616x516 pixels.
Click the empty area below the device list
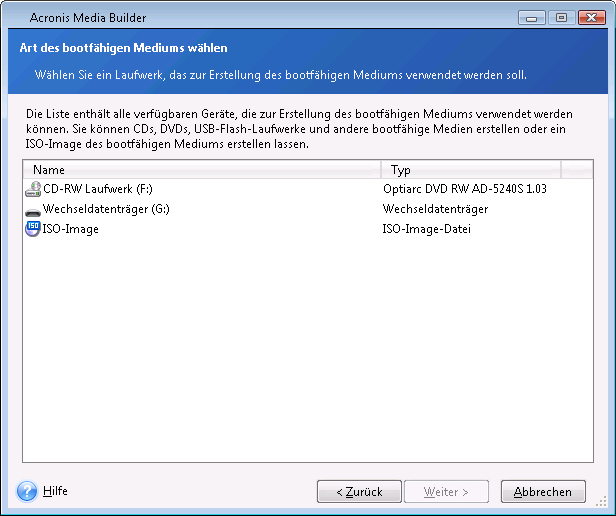click(x=300, y=350)
